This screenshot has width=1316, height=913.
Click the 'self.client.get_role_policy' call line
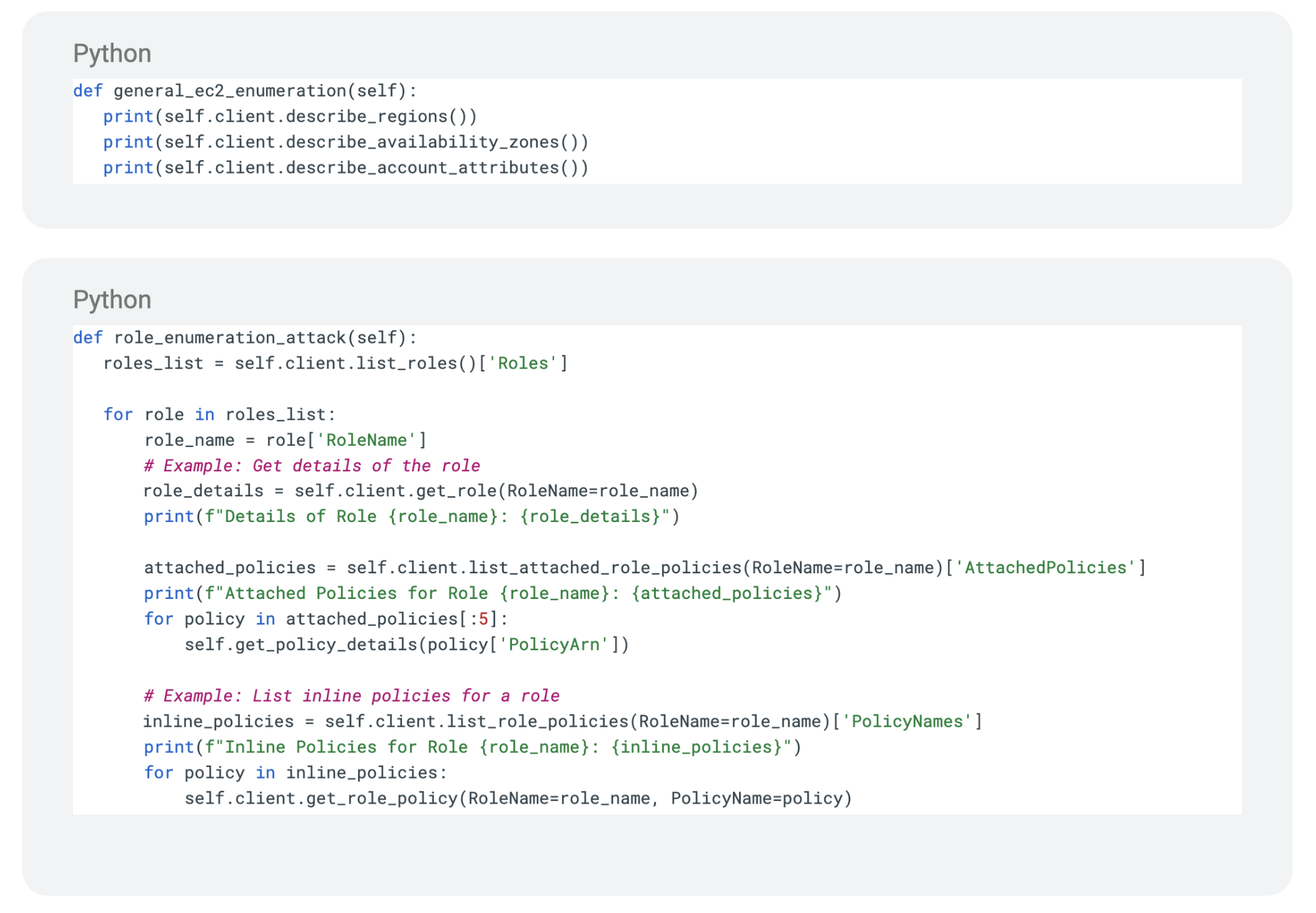pos(519,799)
